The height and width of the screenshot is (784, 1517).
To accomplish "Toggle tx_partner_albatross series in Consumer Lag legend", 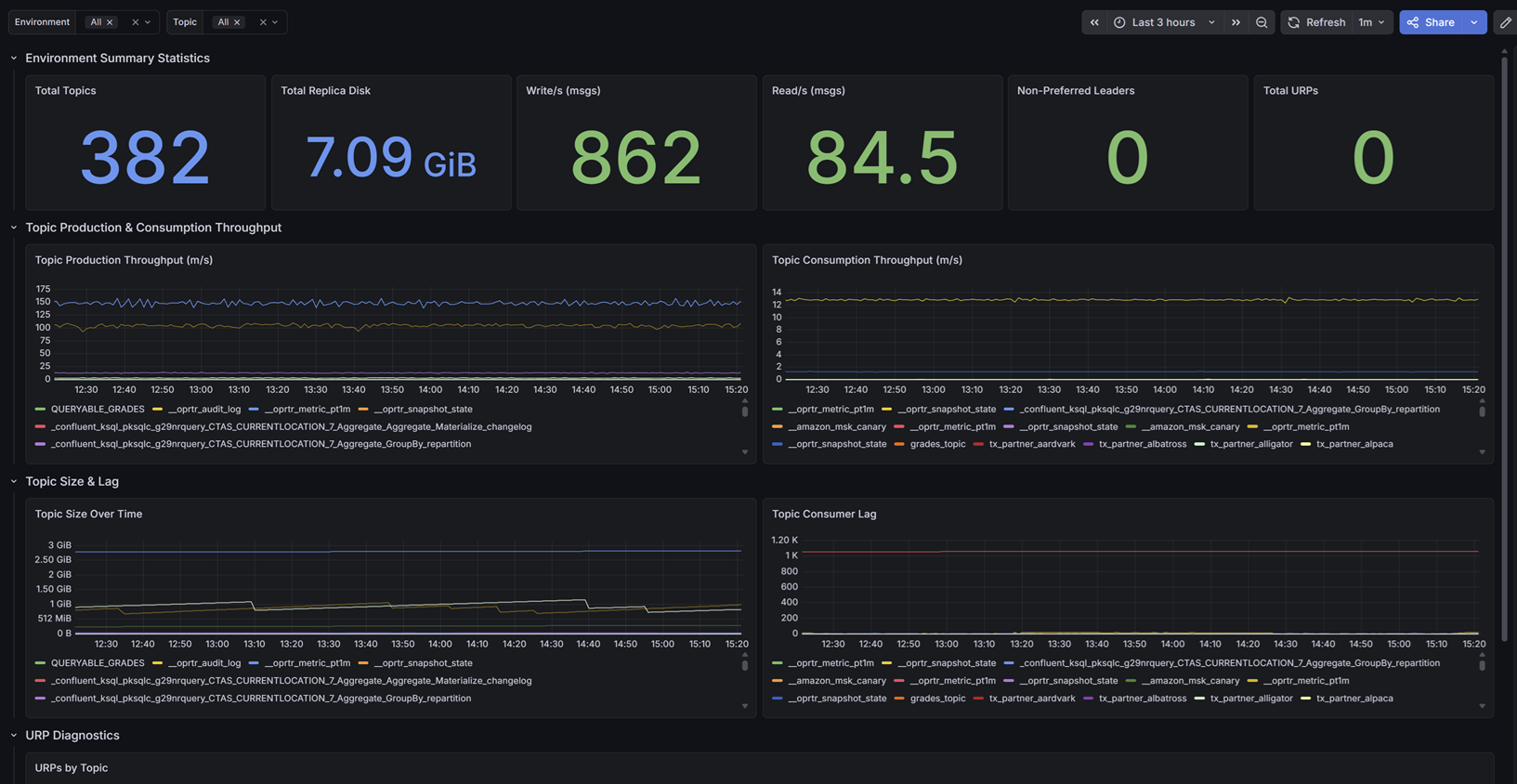I will 1142,699.
